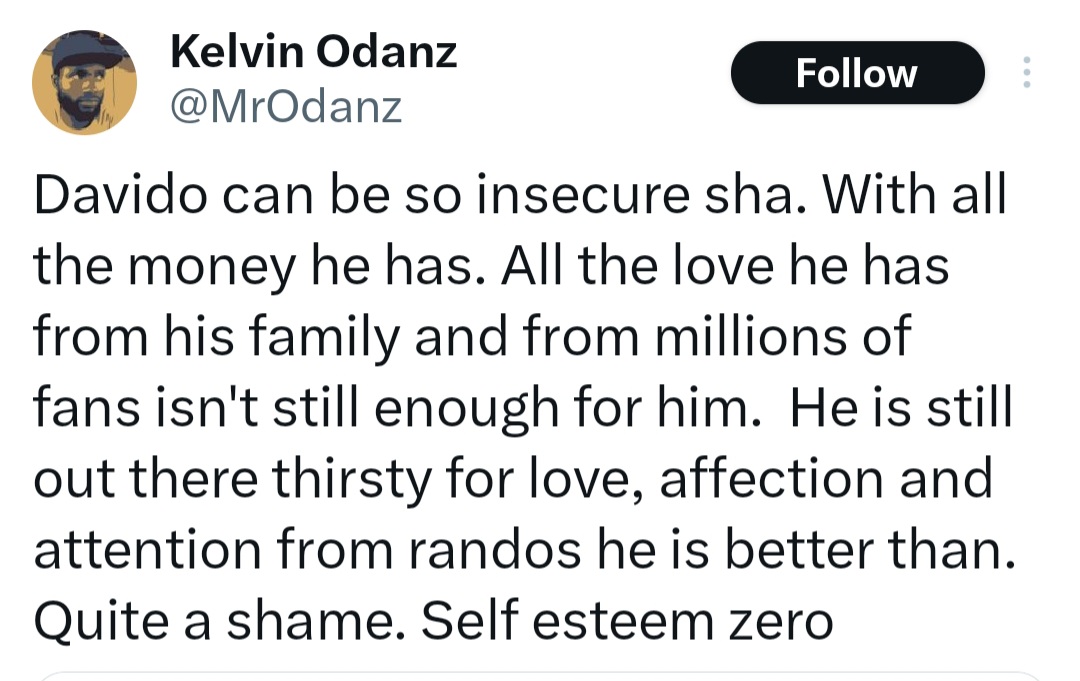1080x681 pixels.
Task: Click the display name Kelvin Odanz
Action: 313,50
